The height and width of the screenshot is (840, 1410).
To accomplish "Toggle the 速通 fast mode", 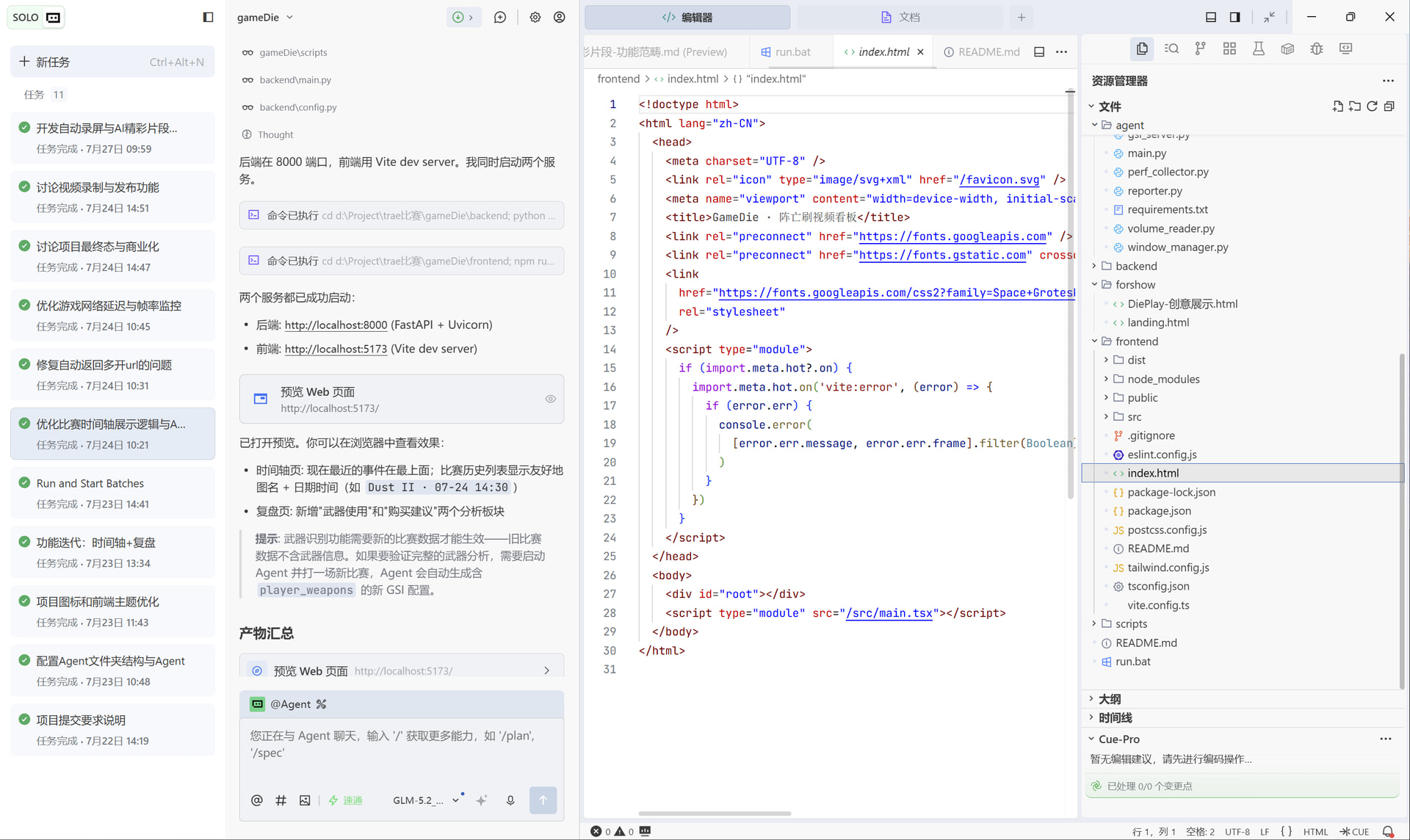I will (345, 800).
